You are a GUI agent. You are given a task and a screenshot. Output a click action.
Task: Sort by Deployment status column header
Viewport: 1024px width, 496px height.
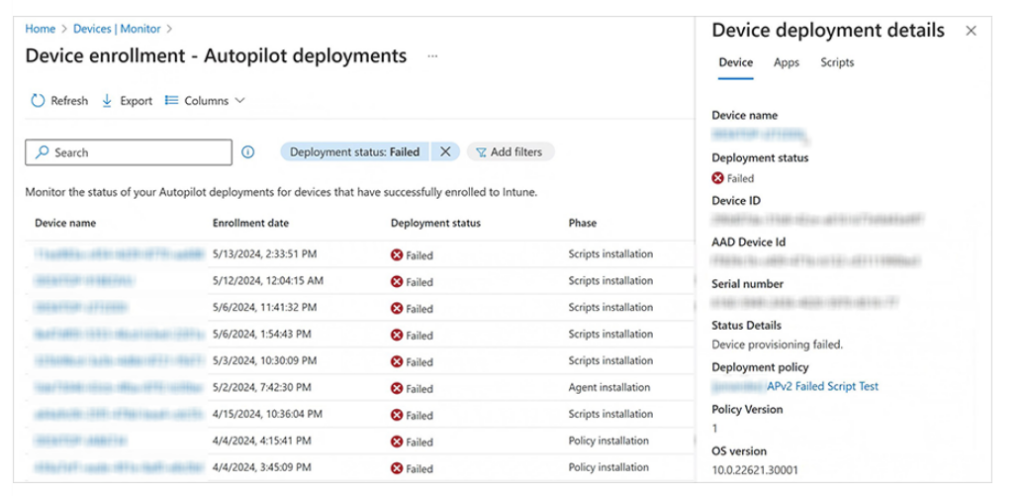point(435,222)
